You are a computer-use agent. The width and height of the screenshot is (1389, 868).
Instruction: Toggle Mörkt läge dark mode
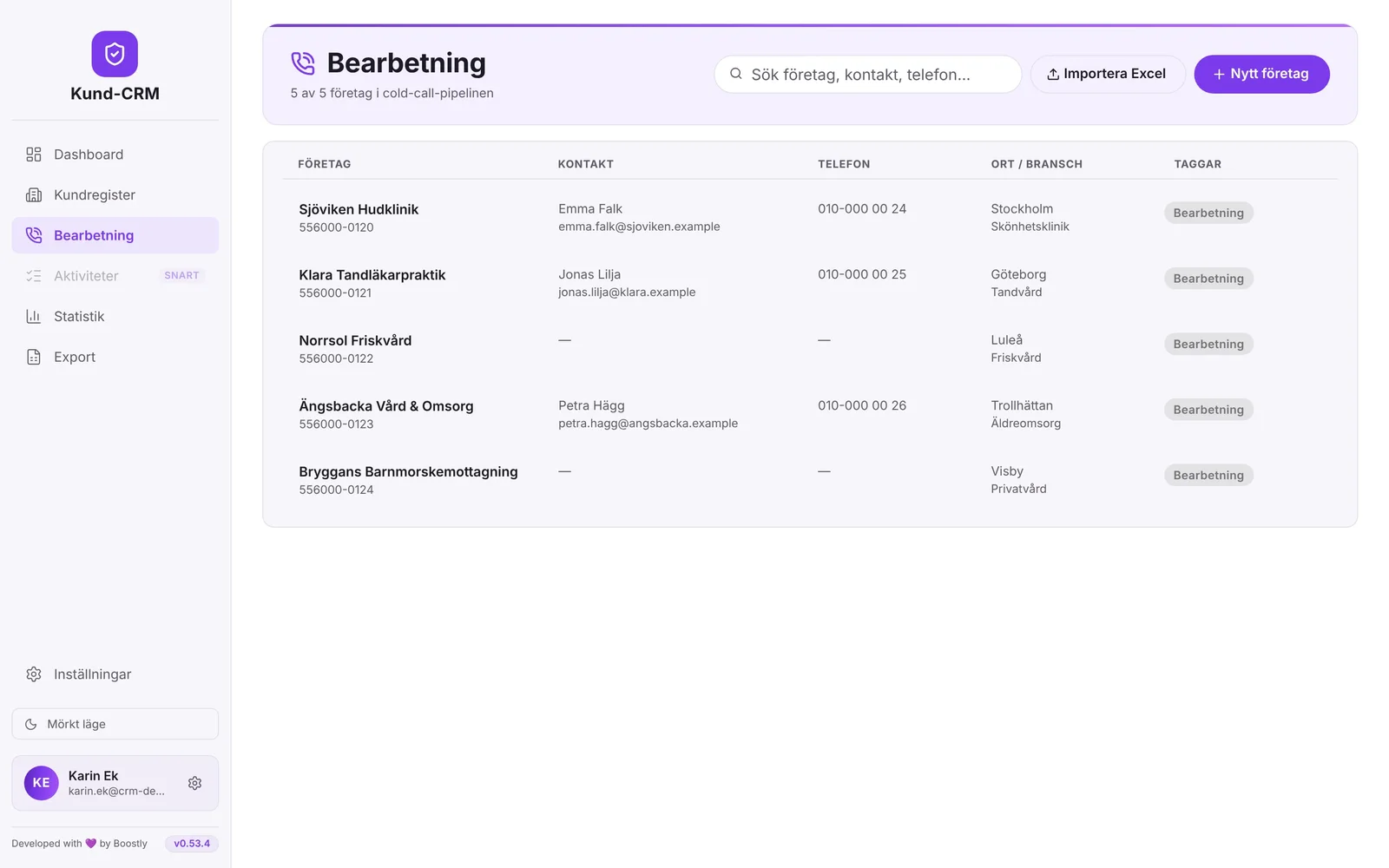pos(115,724)
